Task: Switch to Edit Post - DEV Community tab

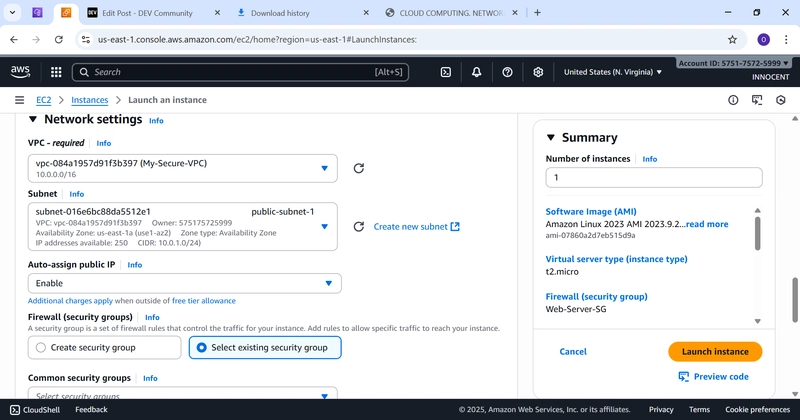Action: (147, 13)
